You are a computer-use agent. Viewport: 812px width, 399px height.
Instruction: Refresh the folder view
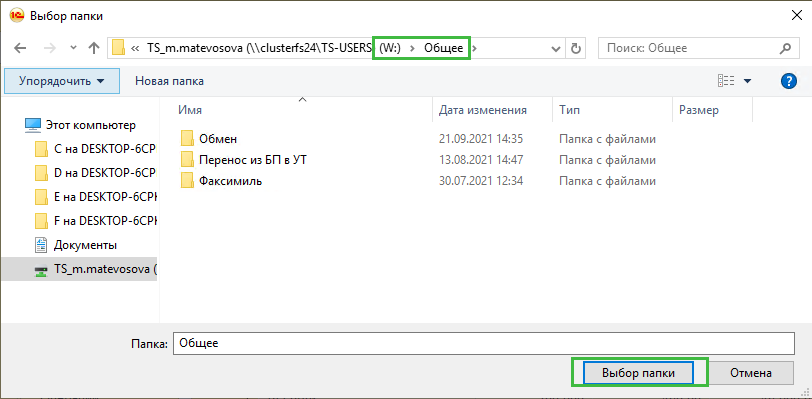[x=575, y=49]
